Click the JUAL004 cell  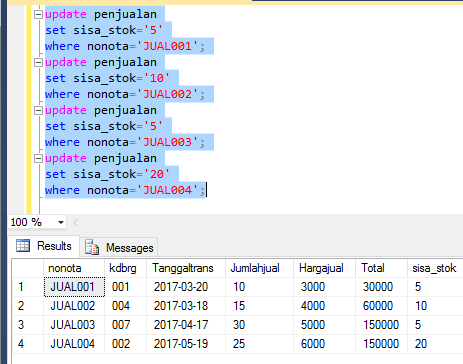(x=74, y=344)
